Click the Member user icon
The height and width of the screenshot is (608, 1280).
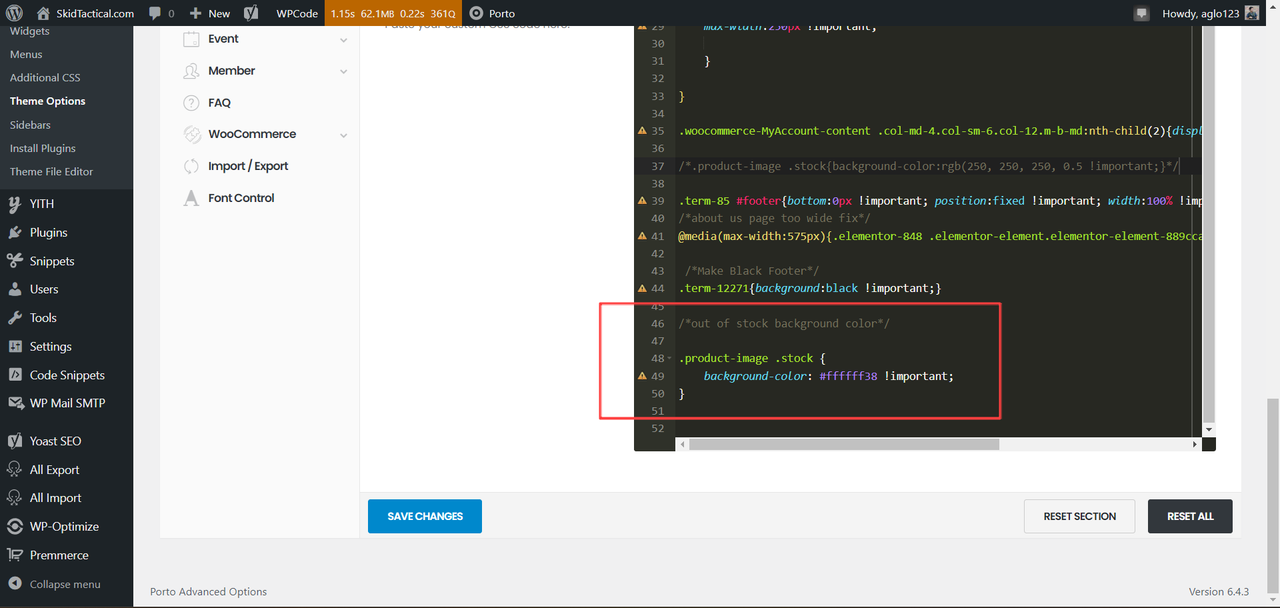191,71
